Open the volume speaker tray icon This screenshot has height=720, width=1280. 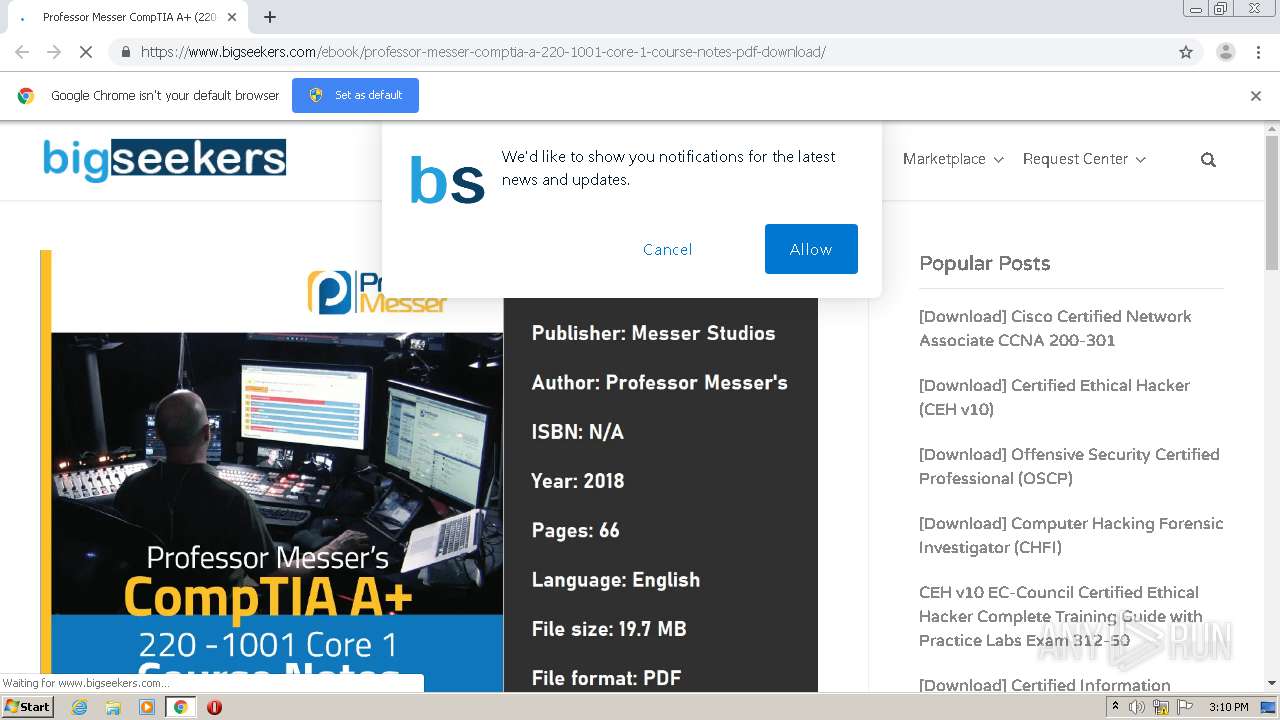tap(1137, 707)
